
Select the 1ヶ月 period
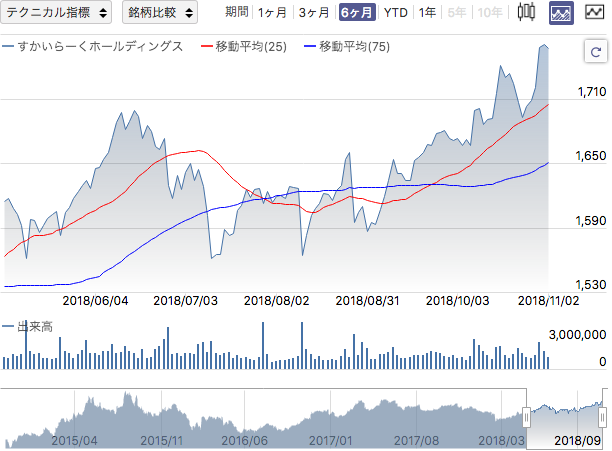point(272,13)
